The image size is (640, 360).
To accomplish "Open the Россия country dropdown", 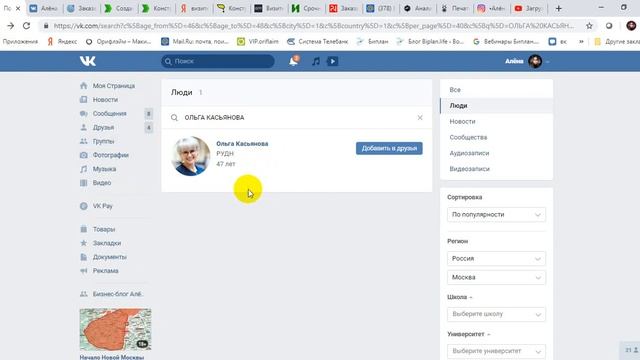I will tap(496, 259).
